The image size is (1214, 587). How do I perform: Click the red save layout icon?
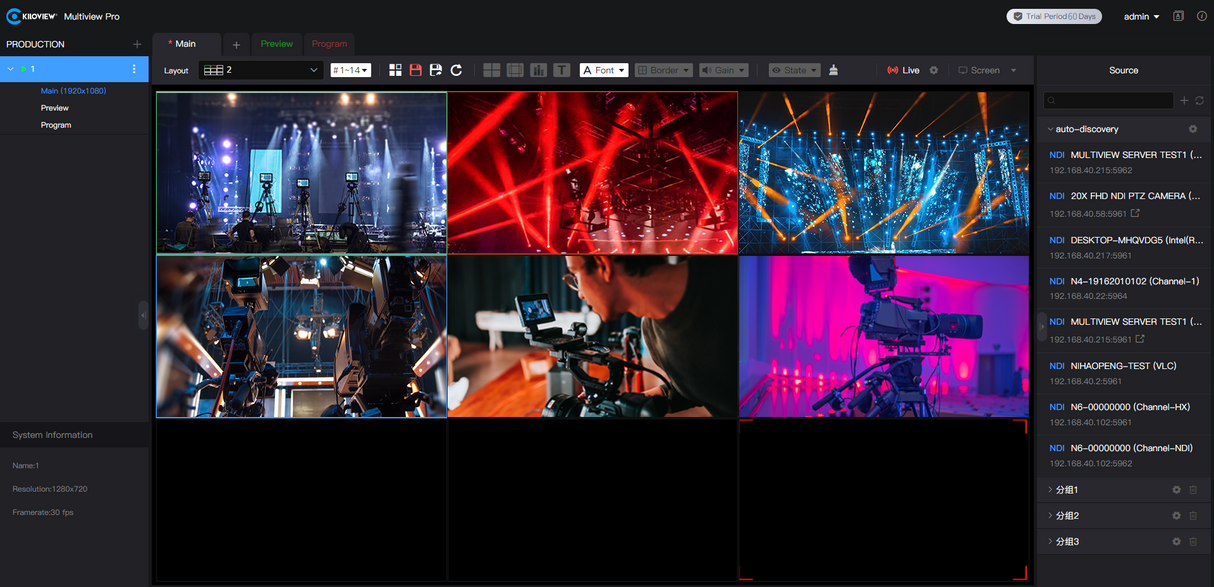click(x=416, y=70)
